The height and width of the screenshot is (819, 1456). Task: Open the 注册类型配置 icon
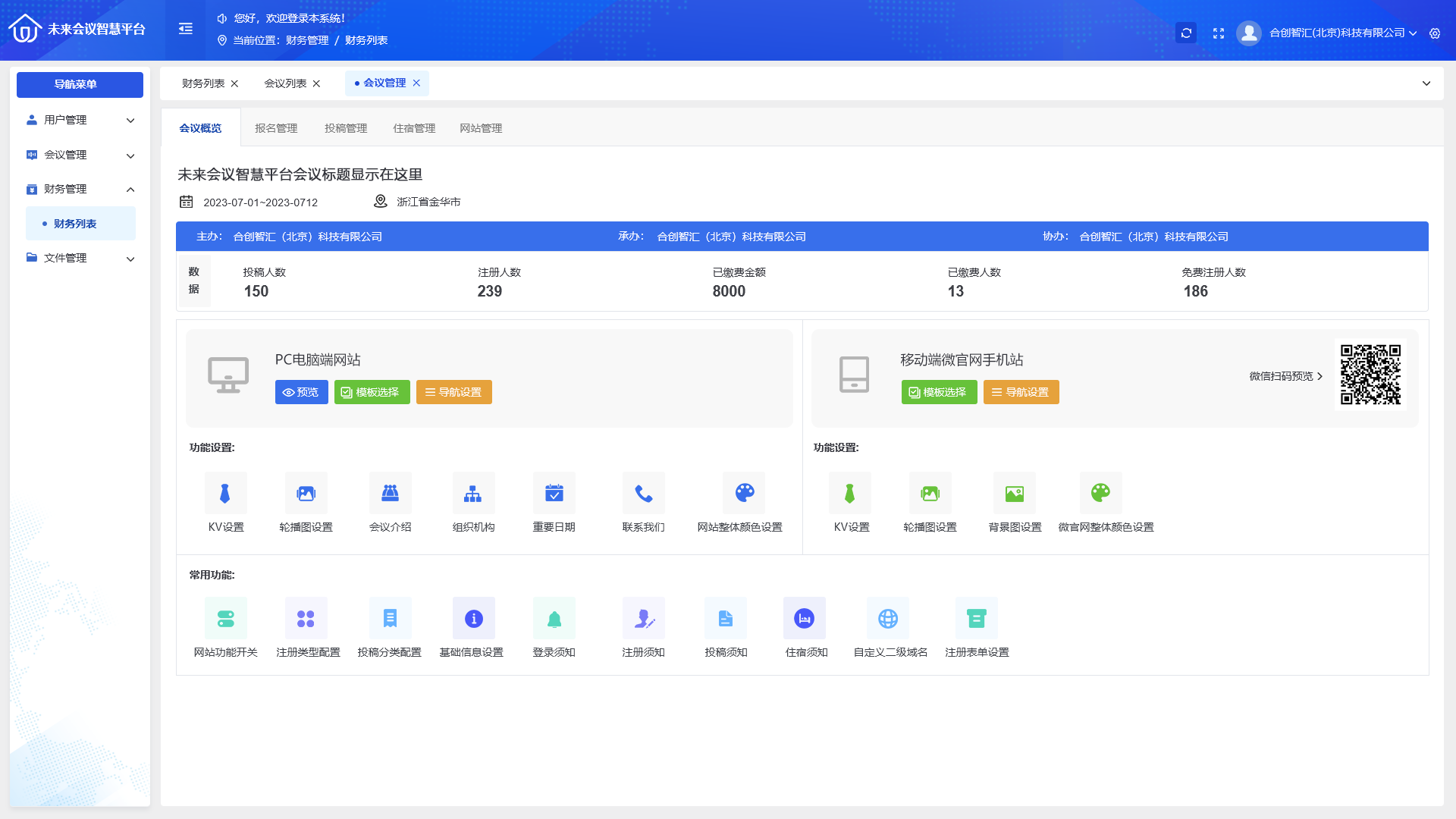[306, 618]
